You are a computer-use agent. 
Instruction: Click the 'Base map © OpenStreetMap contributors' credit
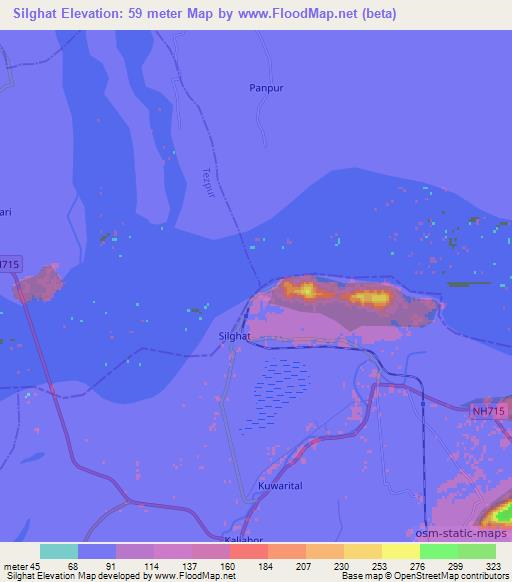[x=425, y=576]
